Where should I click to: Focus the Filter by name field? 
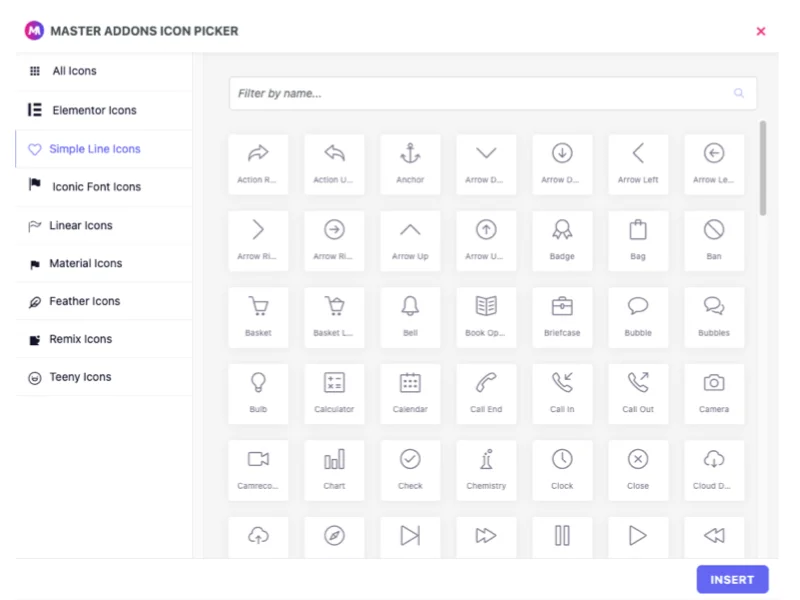[493, 93]
